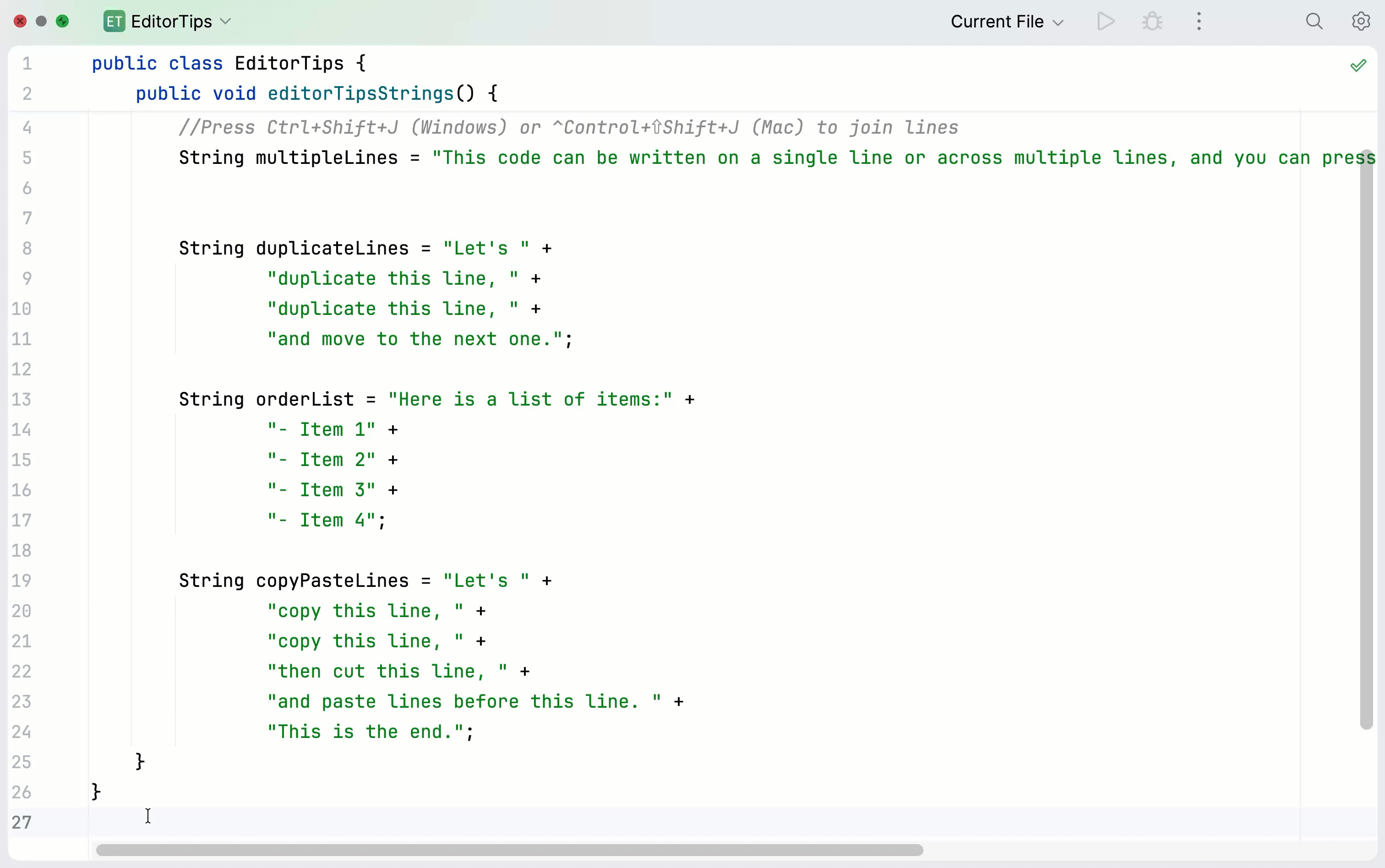Click the closing brace on line 26
This screenshot has height=868, width=1385.
click(97, 792)
